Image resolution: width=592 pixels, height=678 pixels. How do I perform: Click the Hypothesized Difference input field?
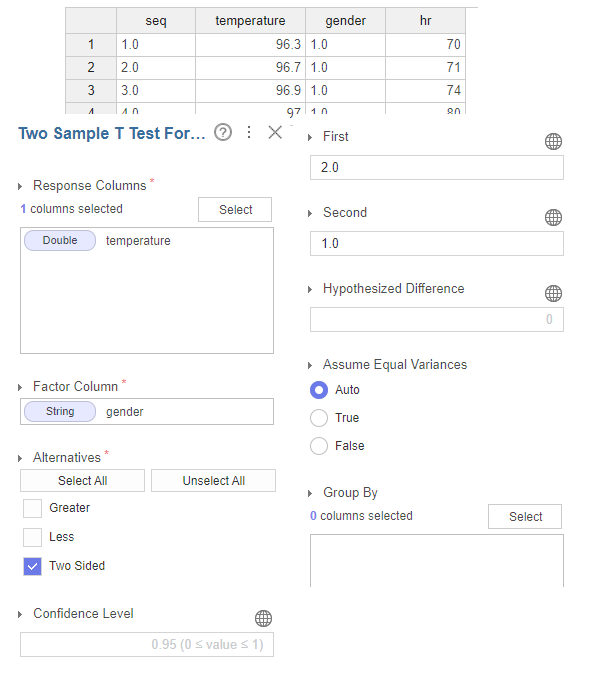(x=437, y=320)
